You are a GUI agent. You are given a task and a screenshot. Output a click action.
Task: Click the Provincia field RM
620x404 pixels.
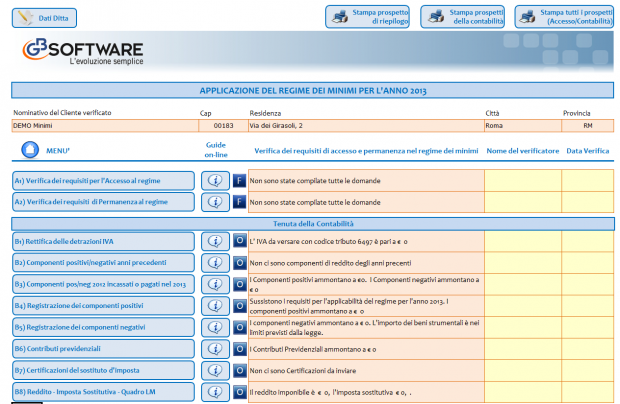(x=588, y=126)
